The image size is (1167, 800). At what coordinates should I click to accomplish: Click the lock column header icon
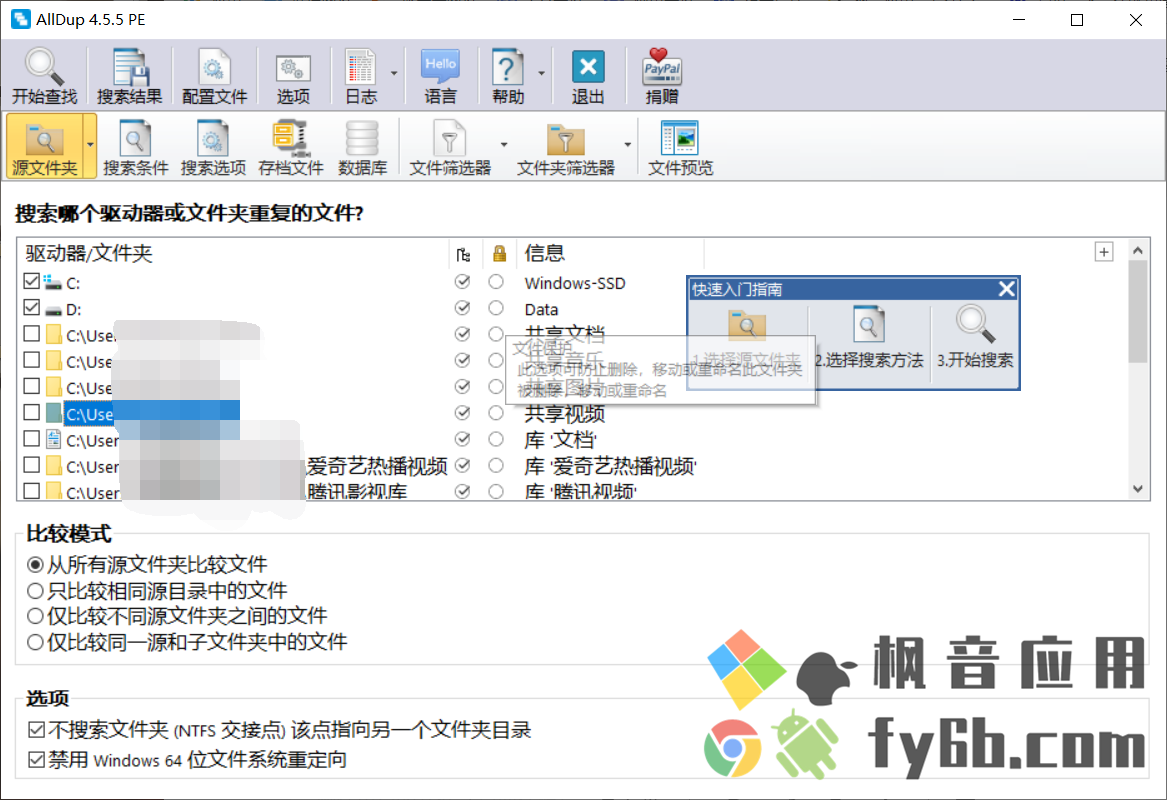tap(499, 254)
